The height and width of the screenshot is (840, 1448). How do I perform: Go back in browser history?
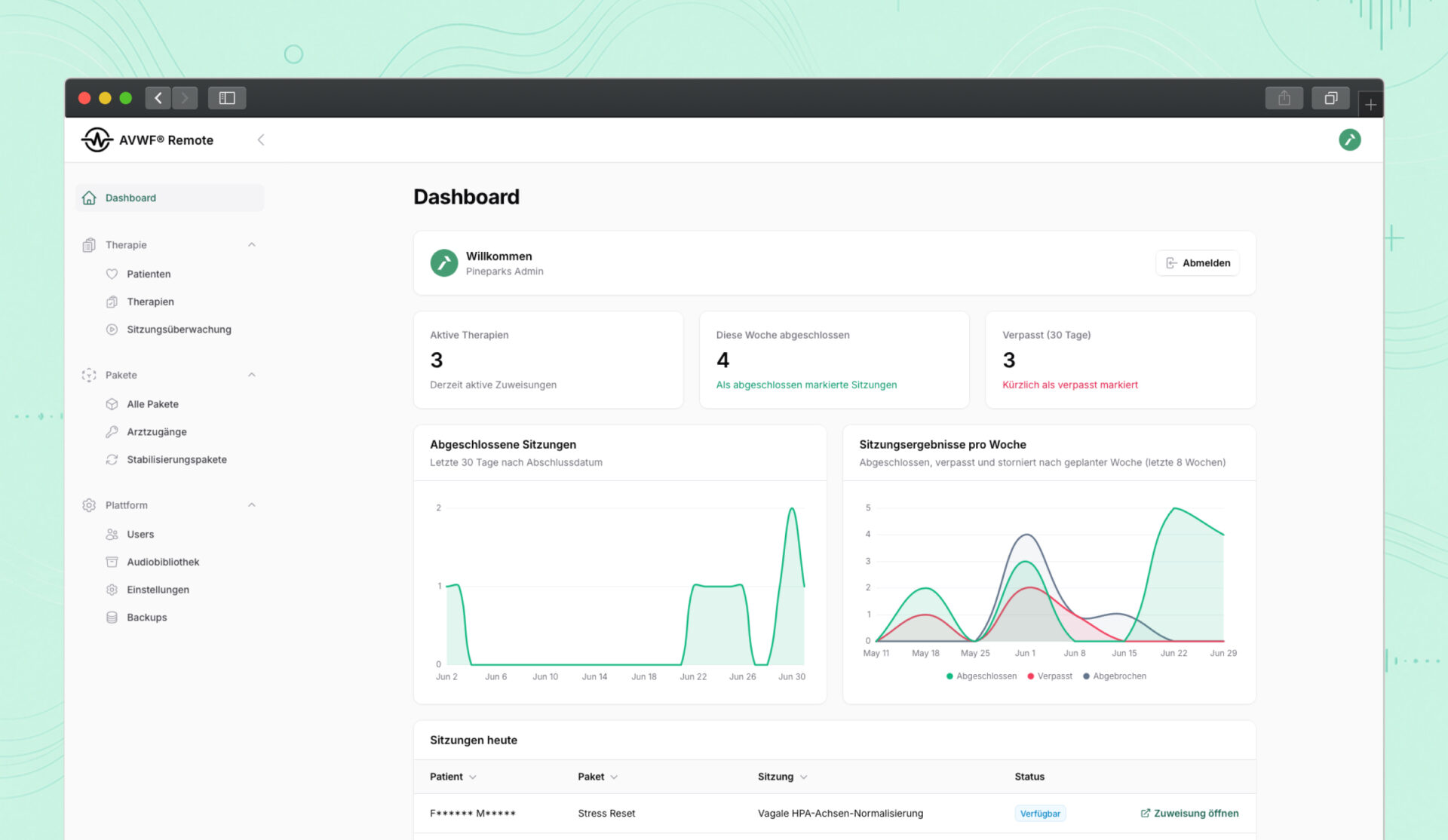158,98
